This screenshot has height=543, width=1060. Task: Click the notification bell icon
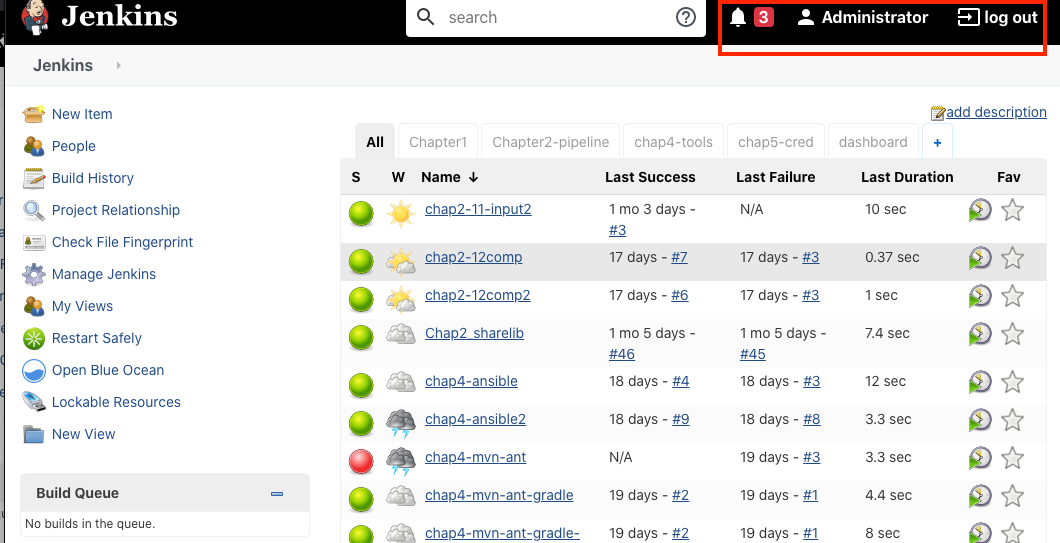[739, 17]
